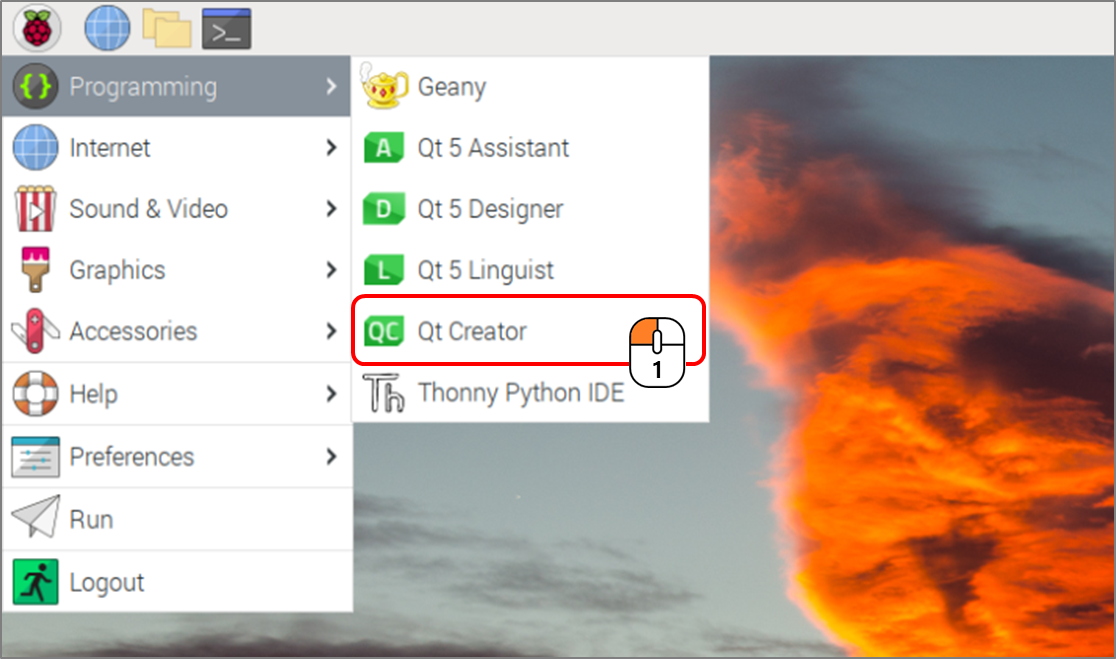Expand the Preferences submenu arrow
Screen dimensions: 1116x659
(331, 456)
